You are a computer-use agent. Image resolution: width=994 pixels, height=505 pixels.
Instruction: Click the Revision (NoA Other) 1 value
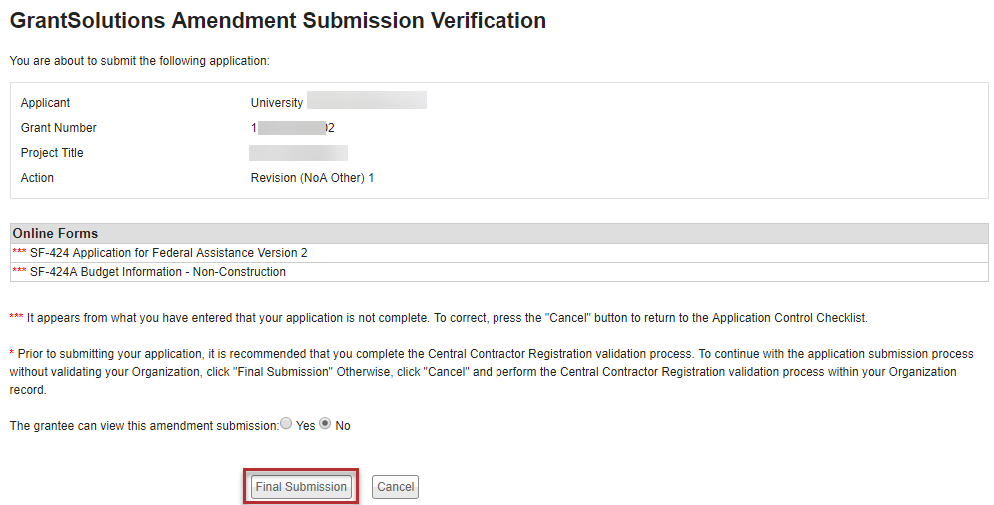coord(312,178)
